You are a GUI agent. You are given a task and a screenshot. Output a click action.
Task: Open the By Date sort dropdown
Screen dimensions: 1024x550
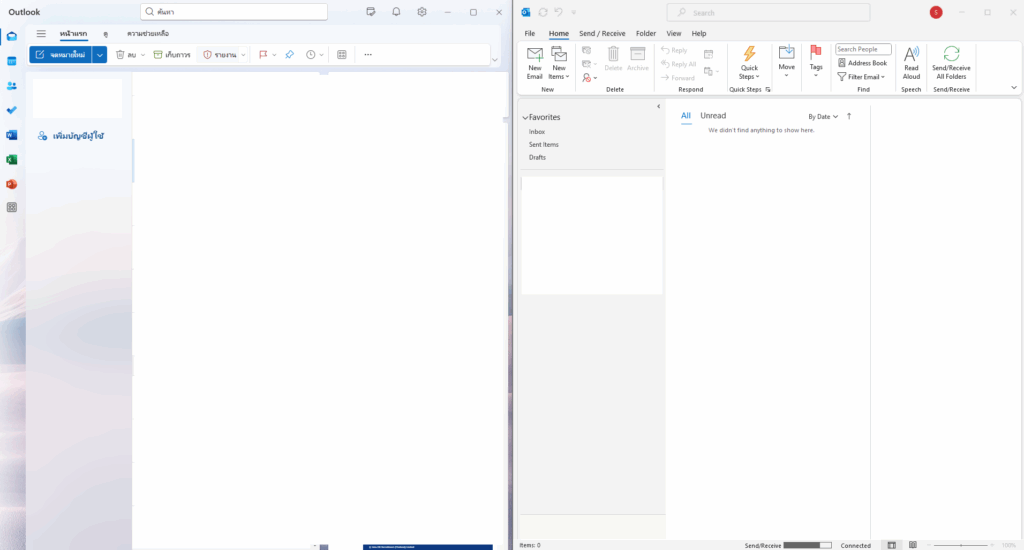point(823,117)
